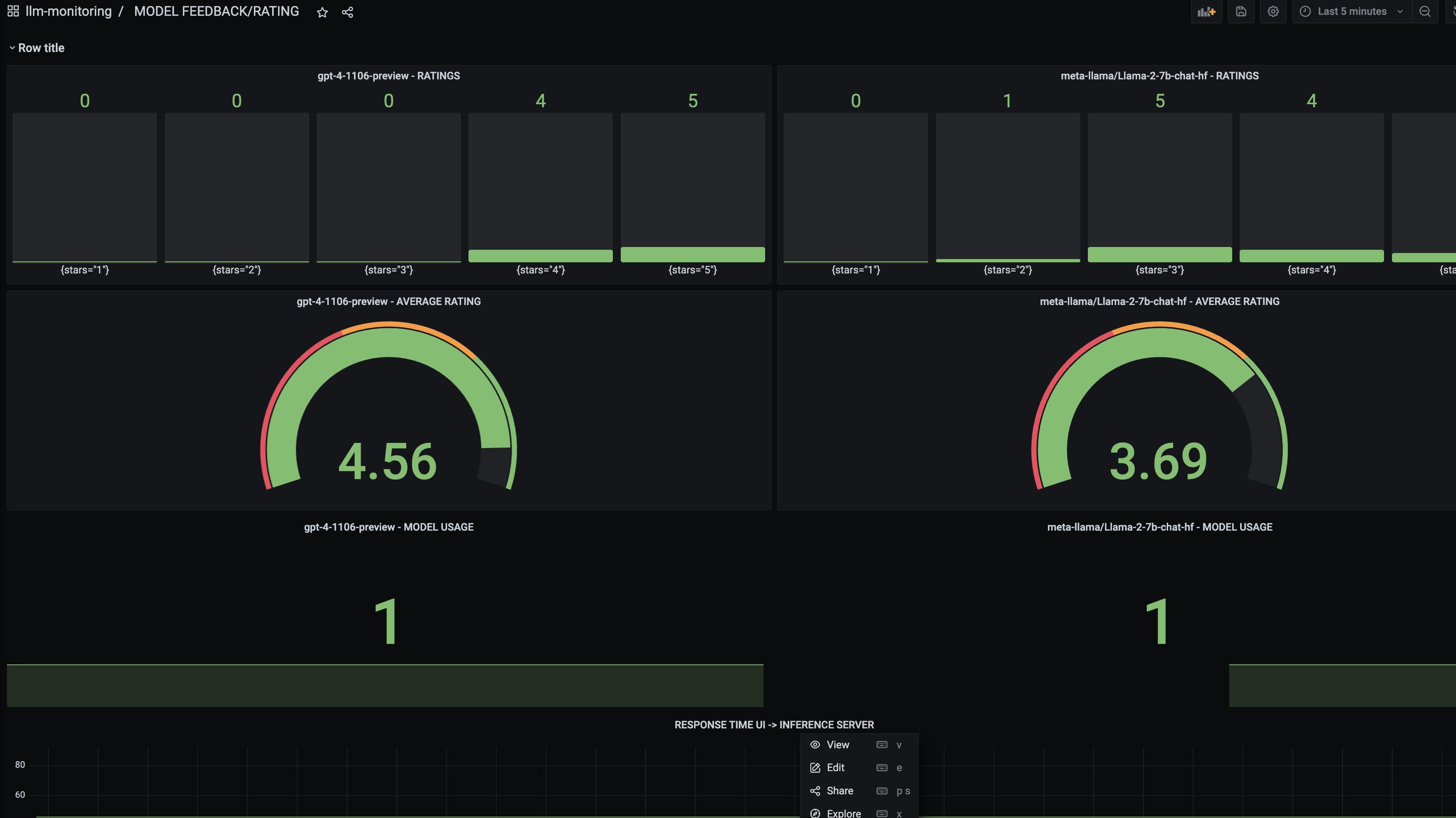
Task: Open the llm-monitoring folder breadcrumb
Action: pos(68,11)
